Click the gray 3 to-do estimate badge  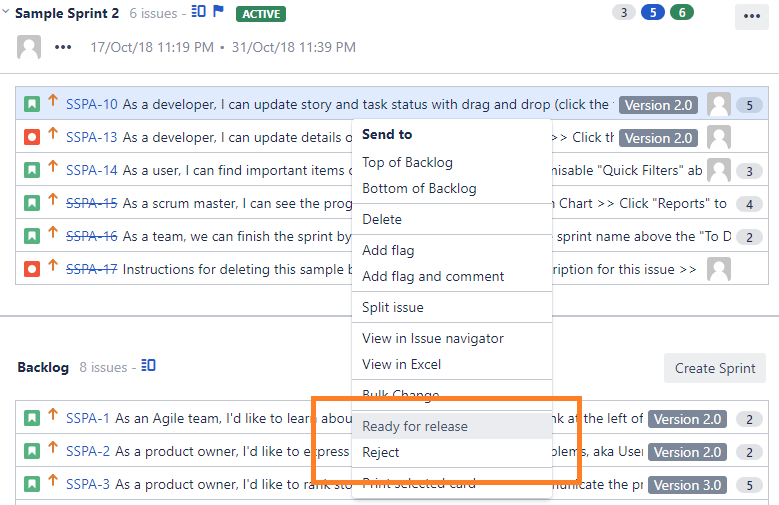(624, 12)
